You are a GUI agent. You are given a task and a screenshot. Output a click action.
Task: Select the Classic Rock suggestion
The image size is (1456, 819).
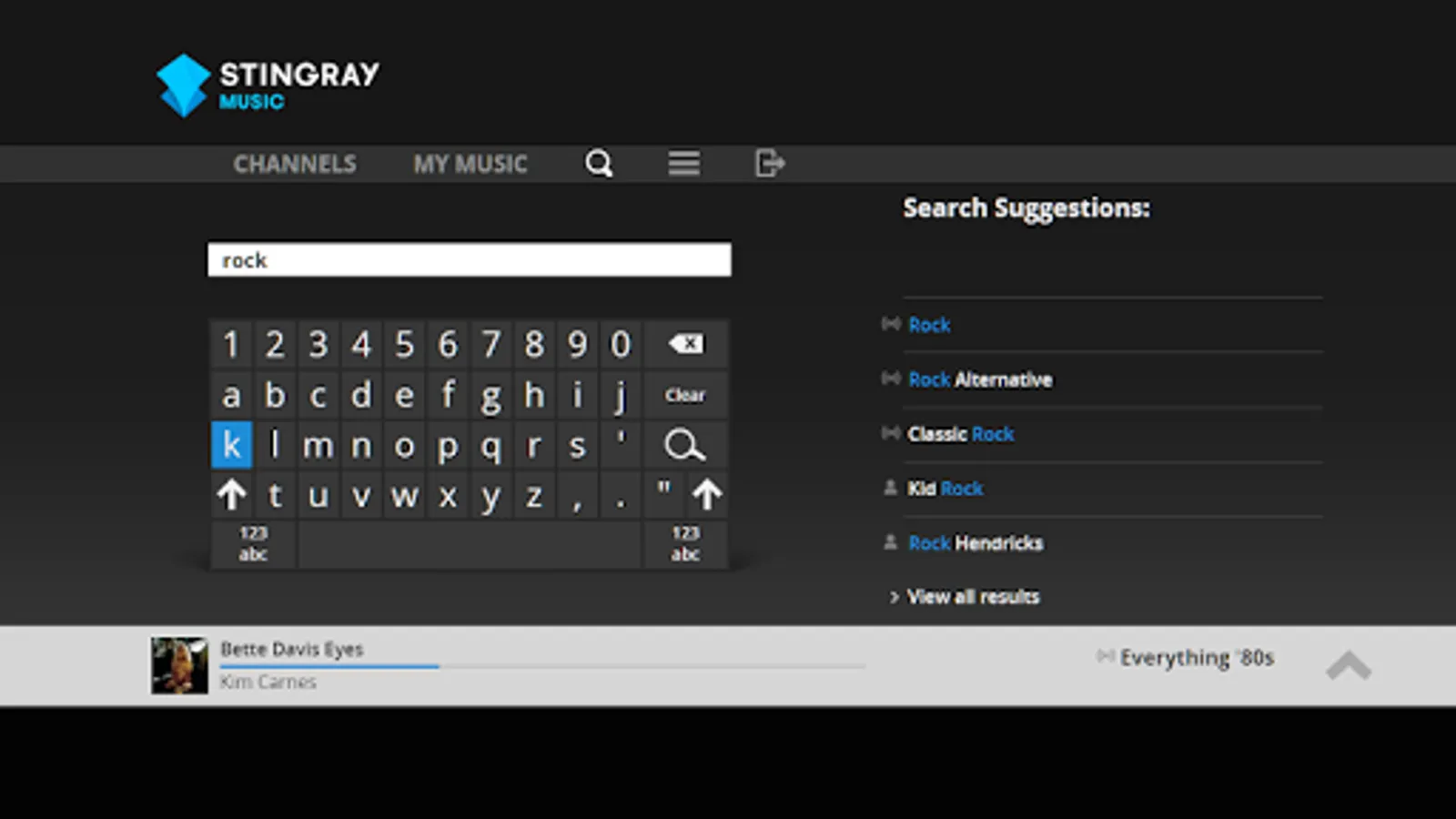[960, 434]
